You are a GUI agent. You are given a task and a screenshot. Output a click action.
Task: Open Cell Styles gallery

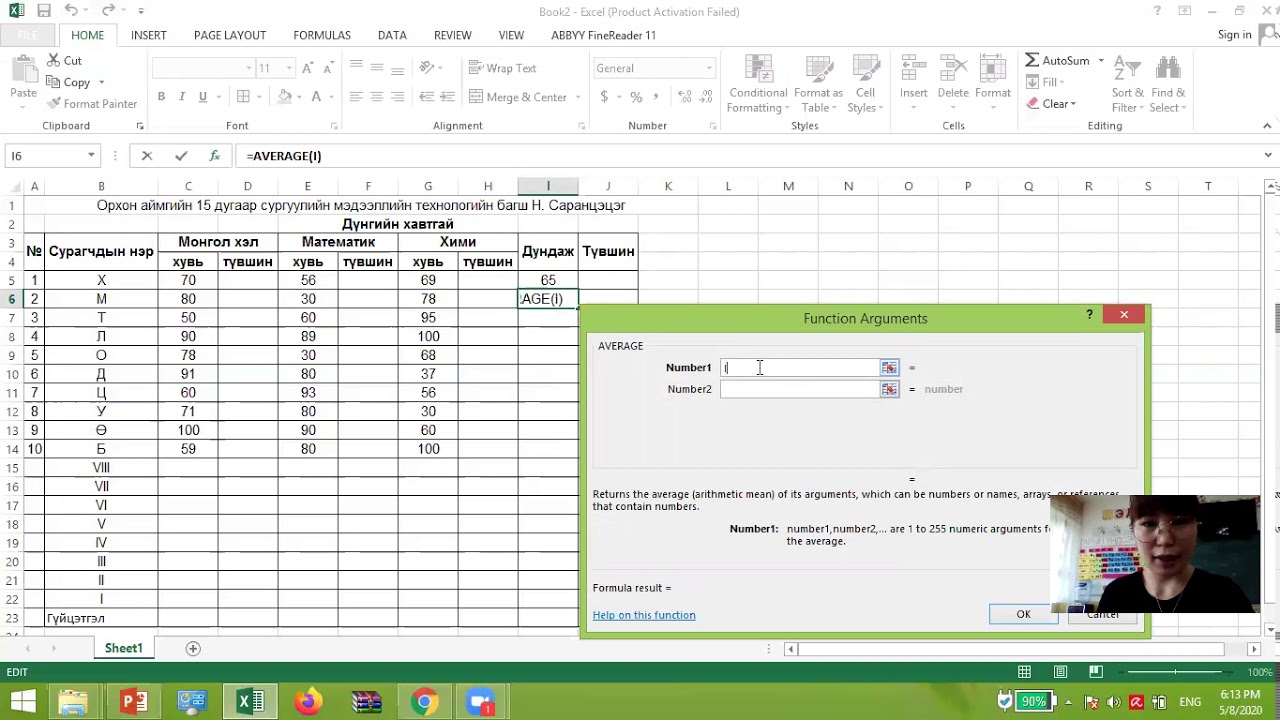point(865,83)
